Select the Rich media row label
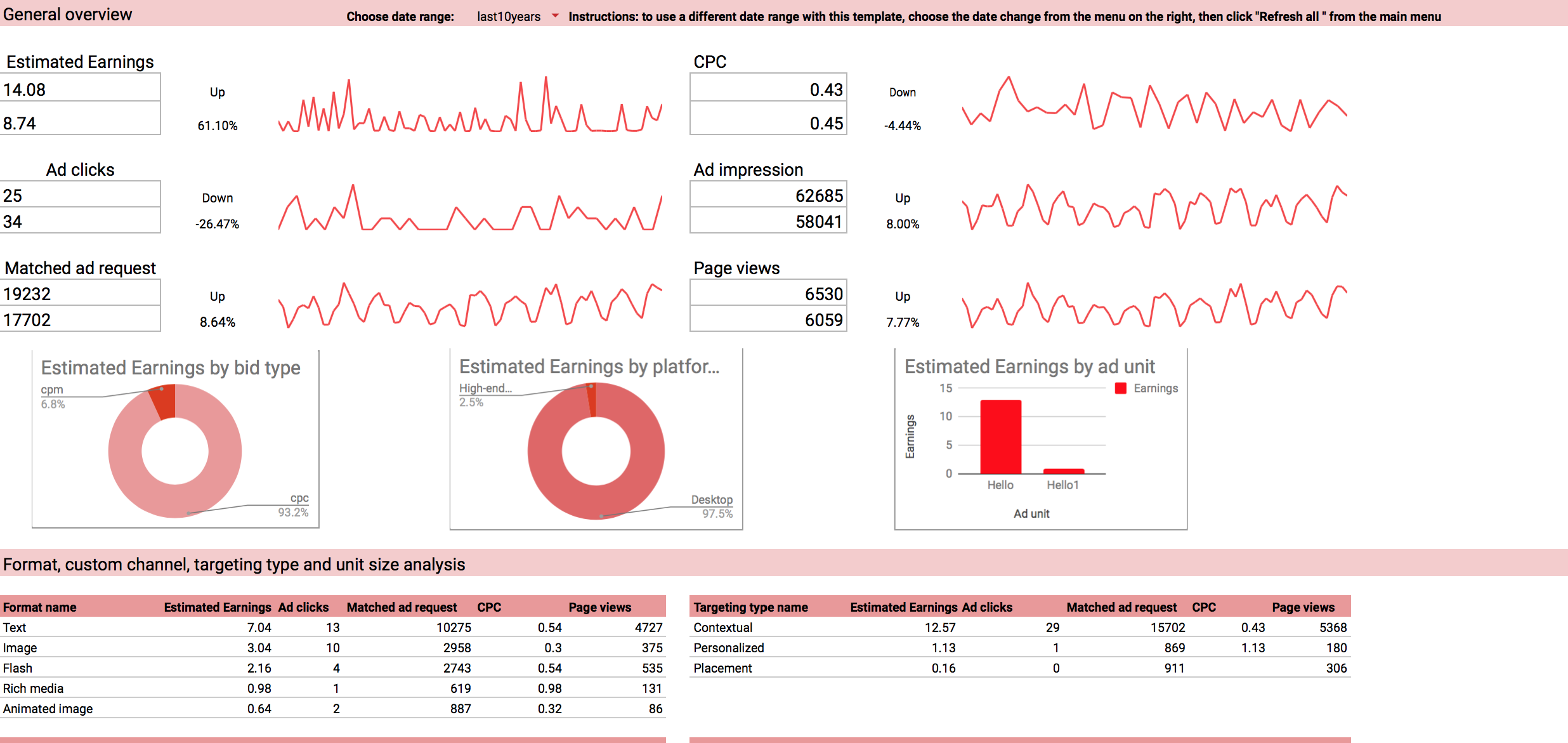Screen dimensions: 1568x743 click(x=33, y=688)
